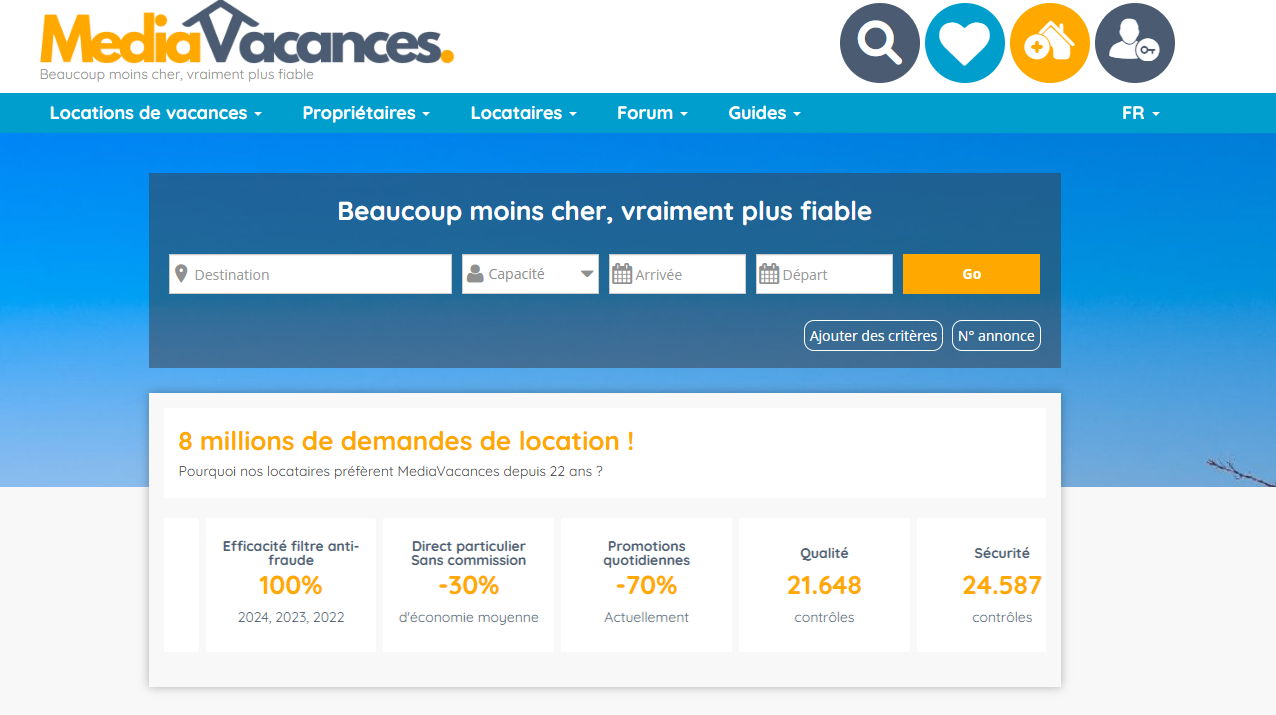Click the N° annonce button

(x=996, y=335)
